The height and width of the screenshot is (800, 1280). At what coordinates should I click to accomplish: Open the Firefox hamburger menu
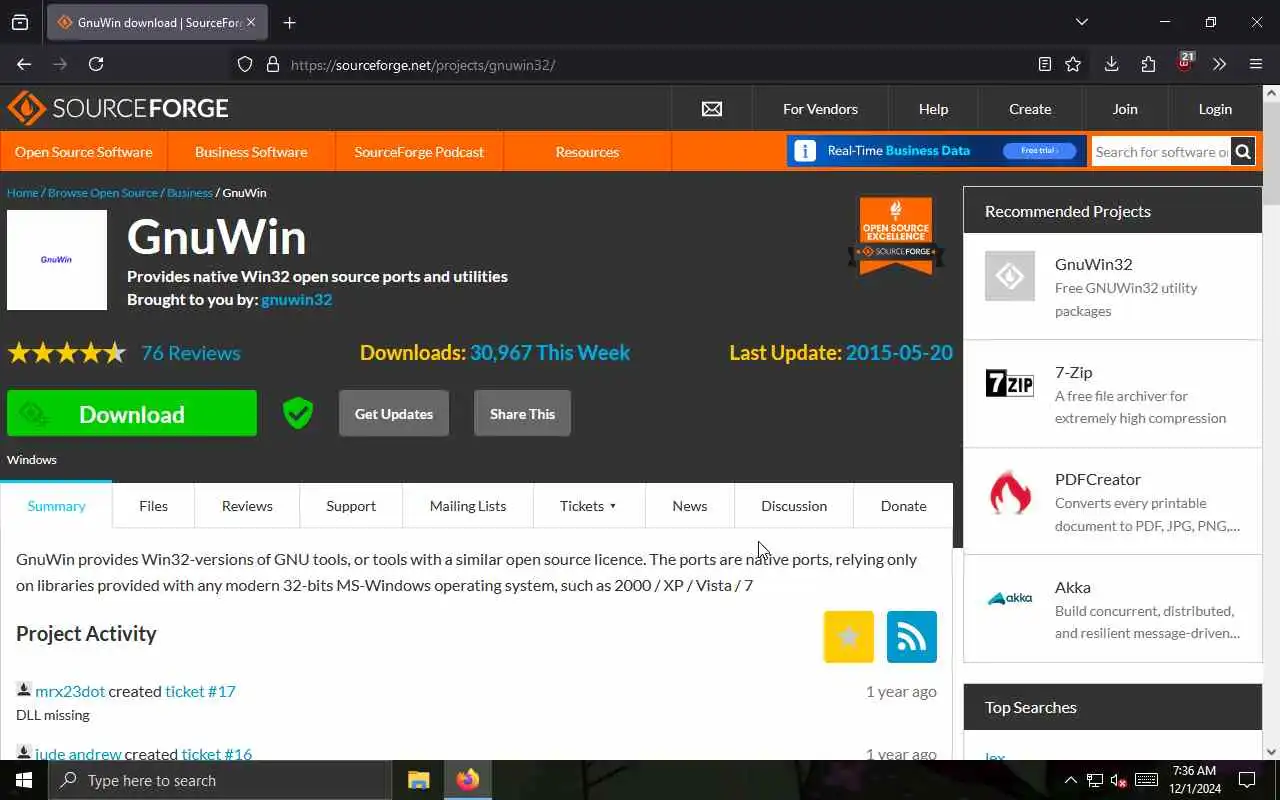[x=1256, y=64]
